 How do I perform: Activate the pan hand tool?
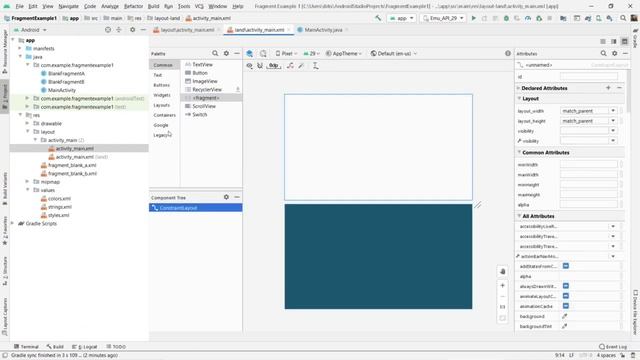tap(503, 271)
